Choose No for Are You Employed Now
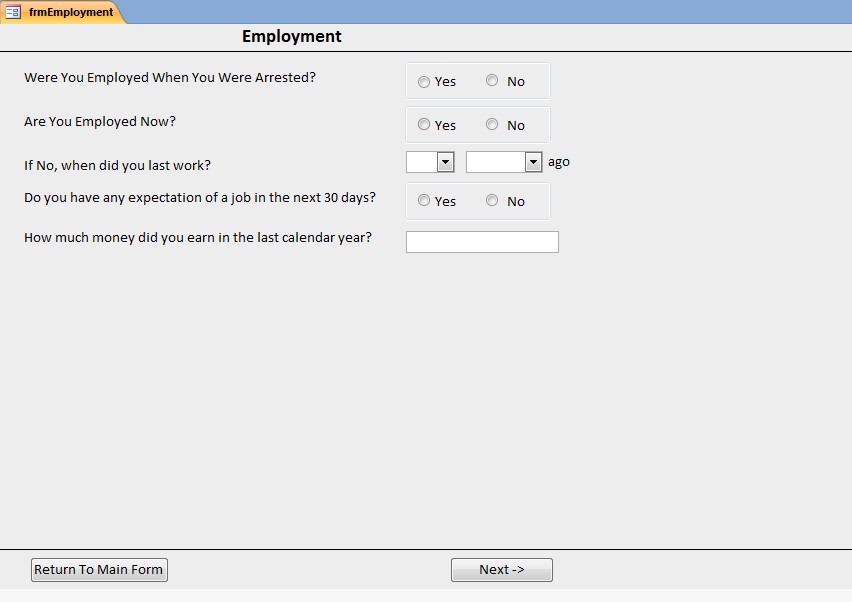The height and width of the screenshot is (602, 852). tap(492, 124)
